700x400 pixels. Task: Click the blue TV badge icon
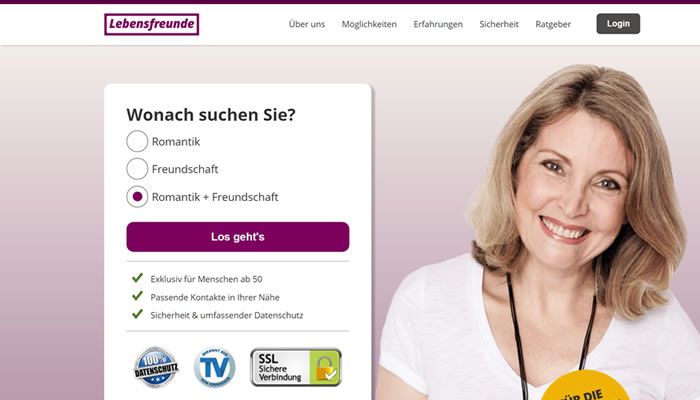(x=215, y=367)
